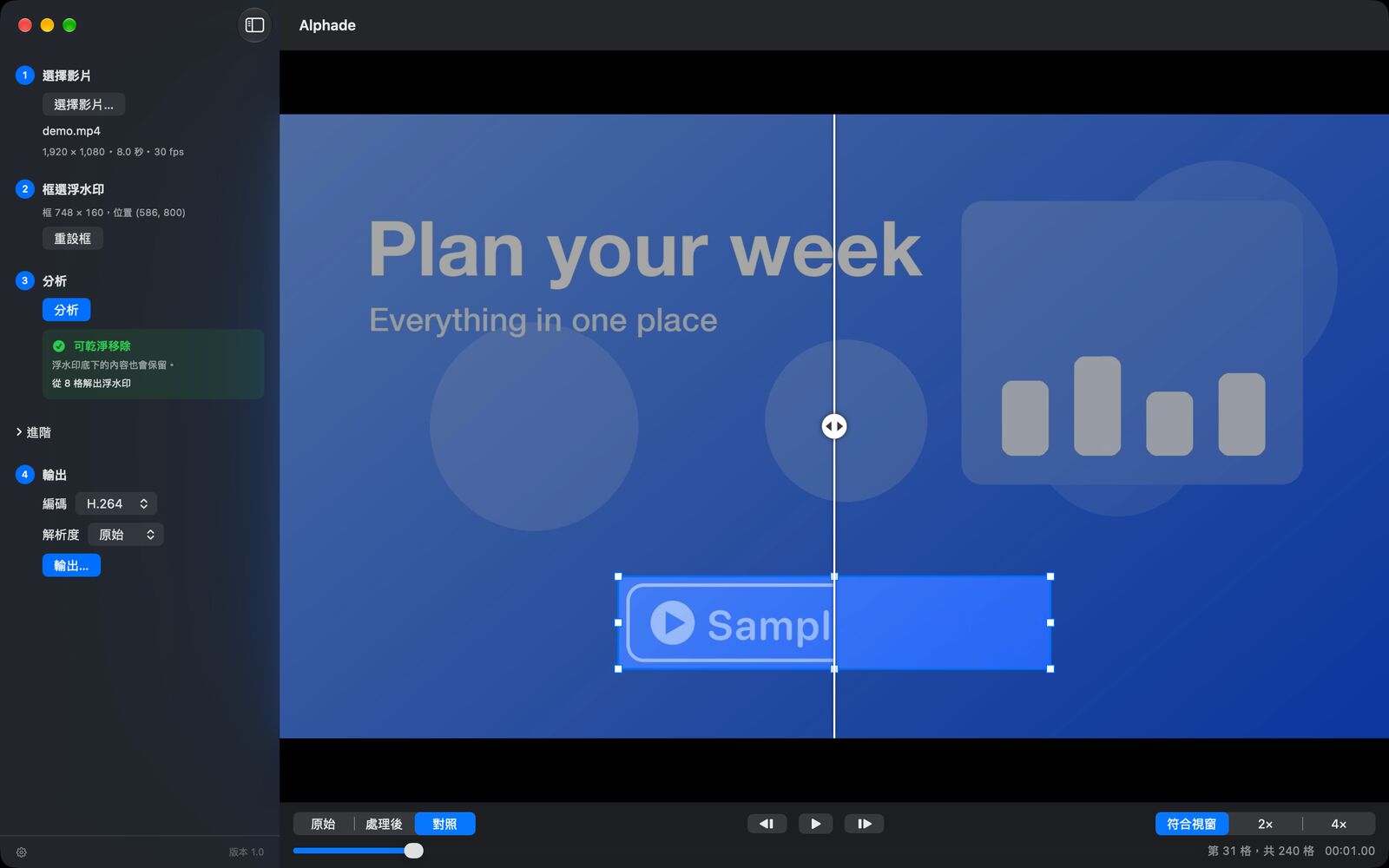Set zoom to 符合視窗

1191,824
